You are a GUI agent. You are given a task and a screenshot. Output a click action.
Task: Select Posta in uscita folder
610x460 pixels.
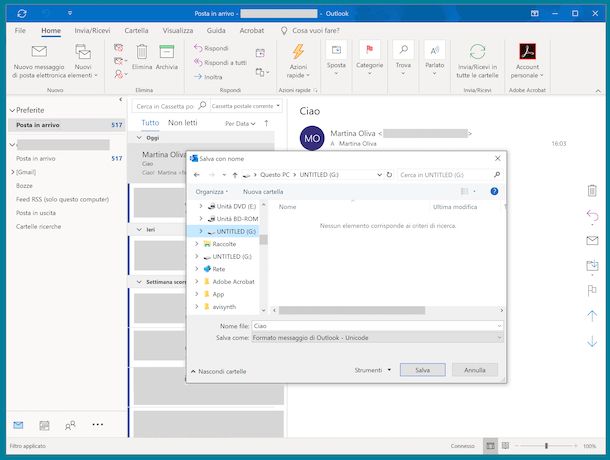click(36, 213)
